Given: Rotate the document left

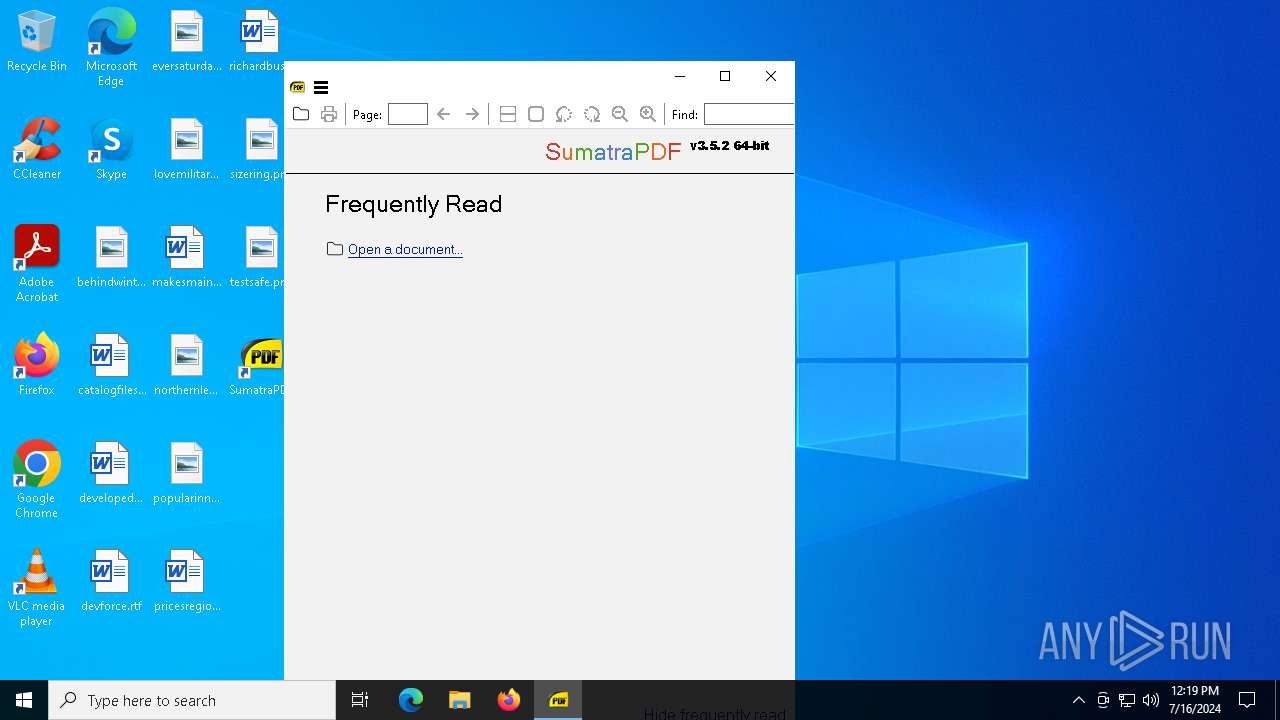Looking at the screenshot, I should pyautogui.click(x=564, y=114).
